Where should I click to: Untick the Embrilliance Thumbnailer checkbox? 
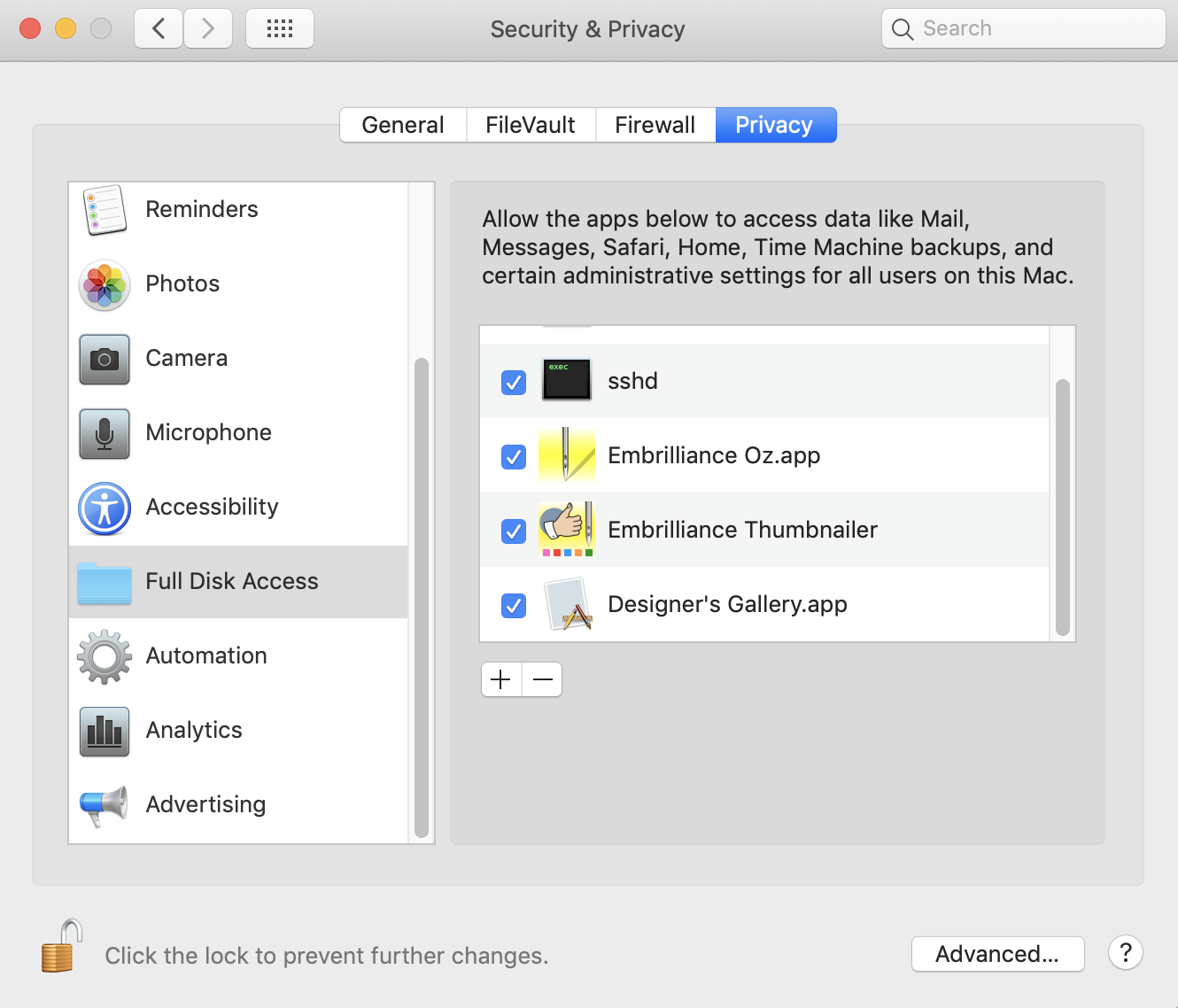[x=514, y=531]
